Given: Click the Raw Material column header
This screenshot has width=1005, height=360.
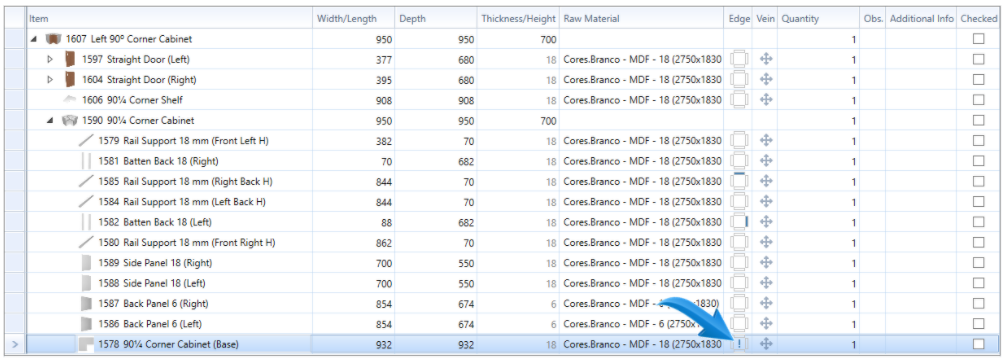Looking at the screenshot, I should pos(642,19).
